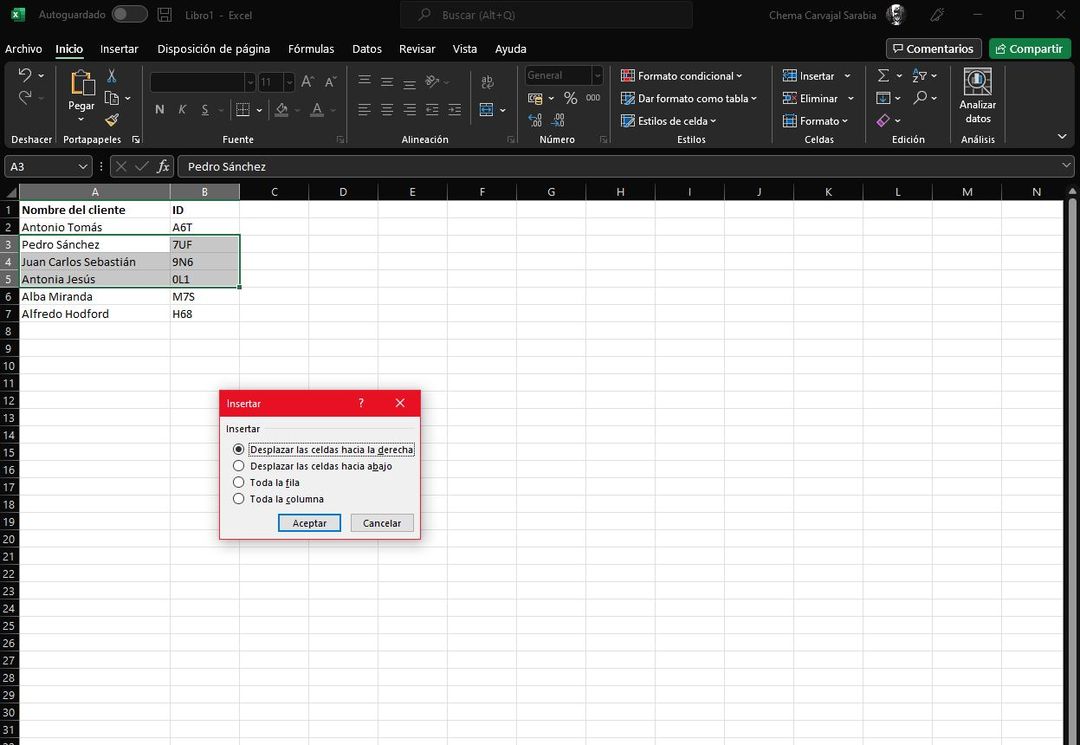This screenshot has width=1080, height=745.
Task: Switch to the Fórmulas ribbon tab
Action: 311,48
